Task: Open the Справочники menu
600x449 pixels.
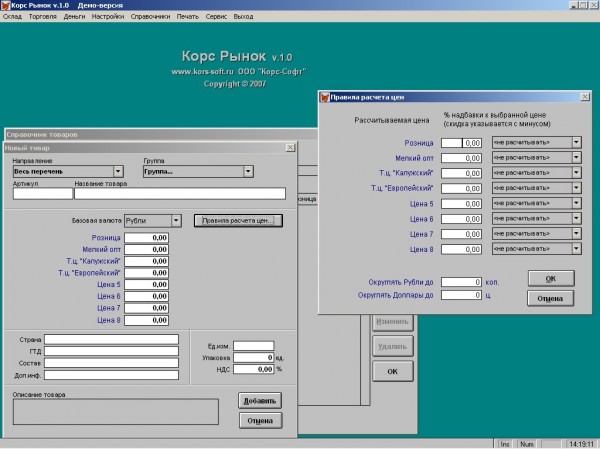Action: tap(150, 17)
